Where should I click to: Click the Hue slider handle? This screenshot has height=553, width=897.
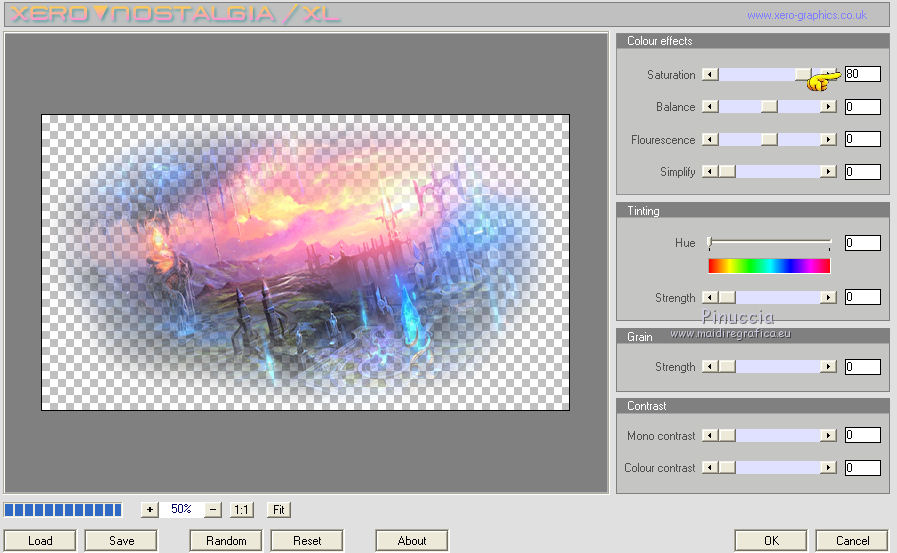click(x=710, y=242)
